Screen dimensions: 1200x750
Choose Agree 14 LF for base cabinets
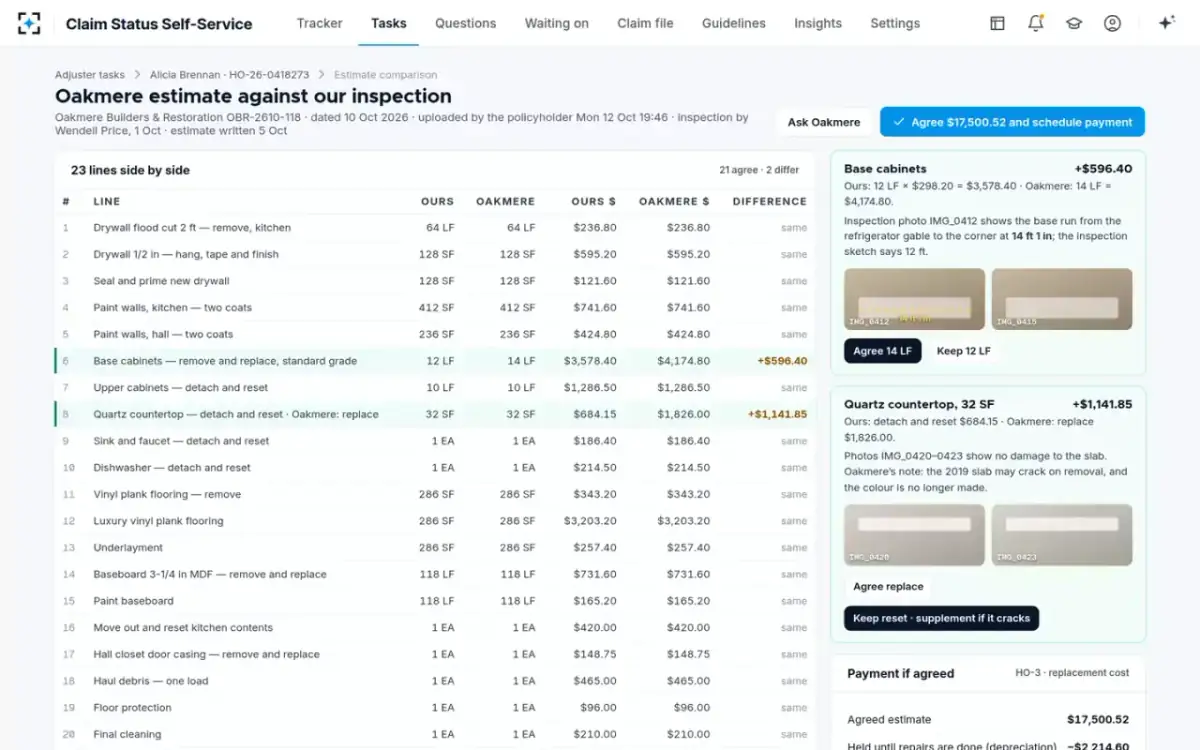pyautogui.click(x=882, y=351)
